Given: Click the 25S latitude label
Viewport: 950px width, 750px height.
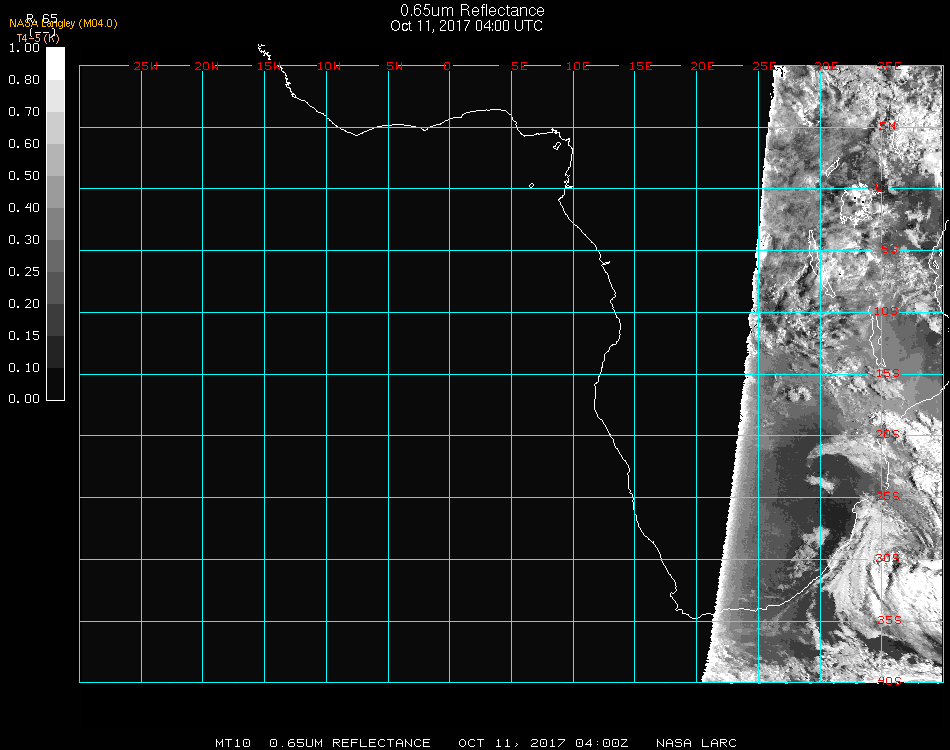Looking at the screenshot, I should (888, 496).
